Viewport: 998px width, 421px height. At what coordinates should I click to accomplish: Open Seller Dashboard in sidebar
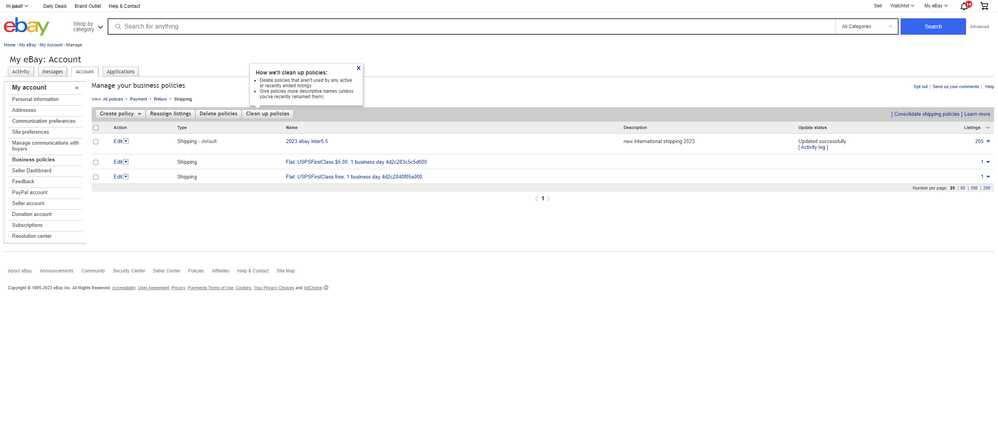click(x=32, y=171)
